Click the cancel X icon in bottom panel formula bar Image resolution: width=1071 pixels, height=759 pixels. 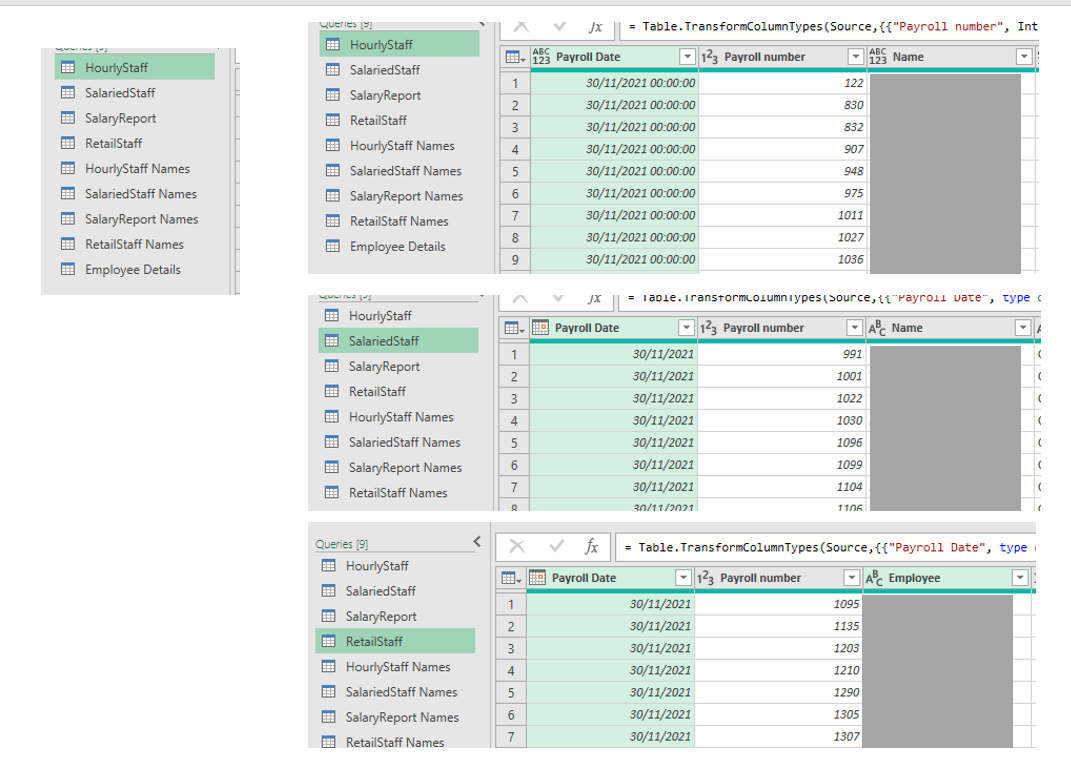(517, 547)
